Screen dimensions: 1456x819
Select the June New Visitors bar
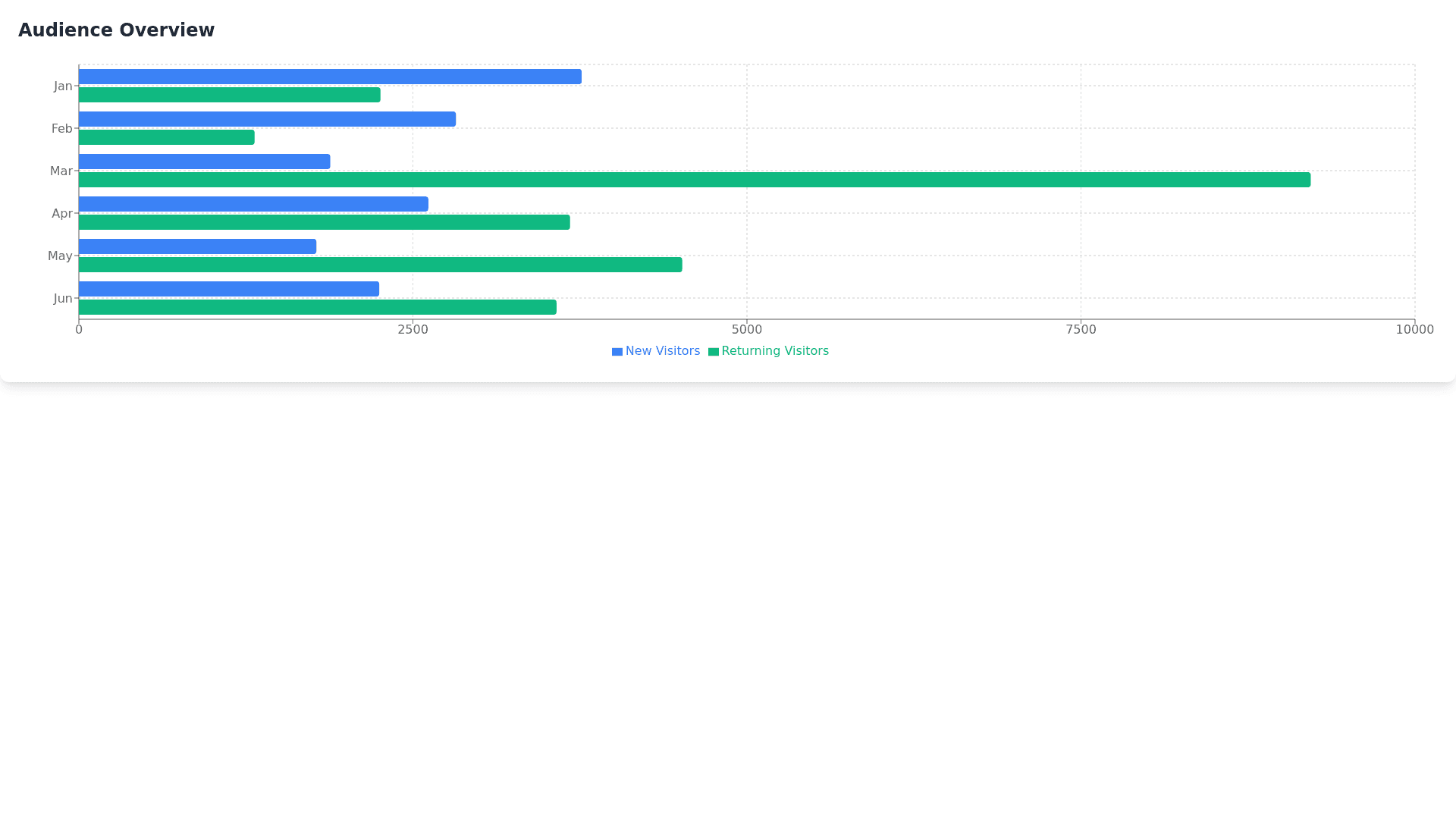(228, 289)
